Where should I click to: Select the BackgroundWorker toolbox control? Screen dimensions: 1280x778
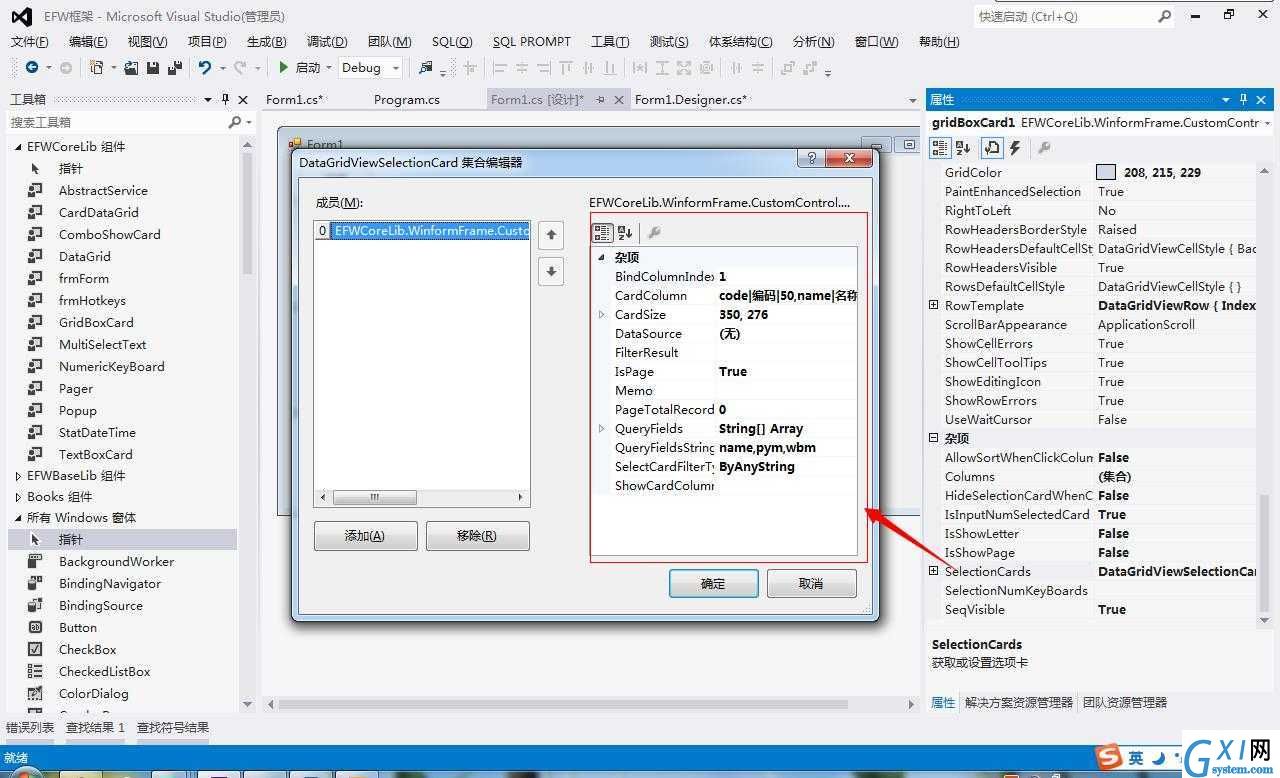point(116,561)
